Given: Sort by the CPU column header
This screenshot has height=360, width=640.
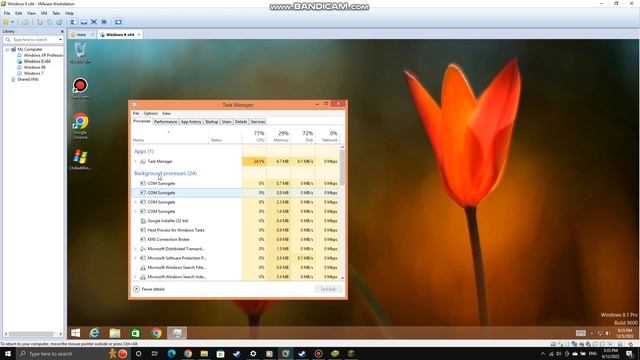Looking at the screenshot, I should [255, 136].
